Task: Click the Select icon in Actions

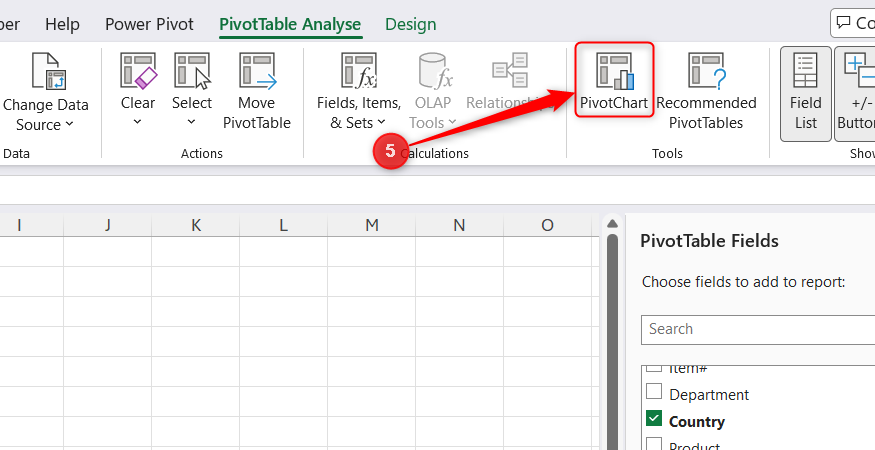Action: coord(192,71)
